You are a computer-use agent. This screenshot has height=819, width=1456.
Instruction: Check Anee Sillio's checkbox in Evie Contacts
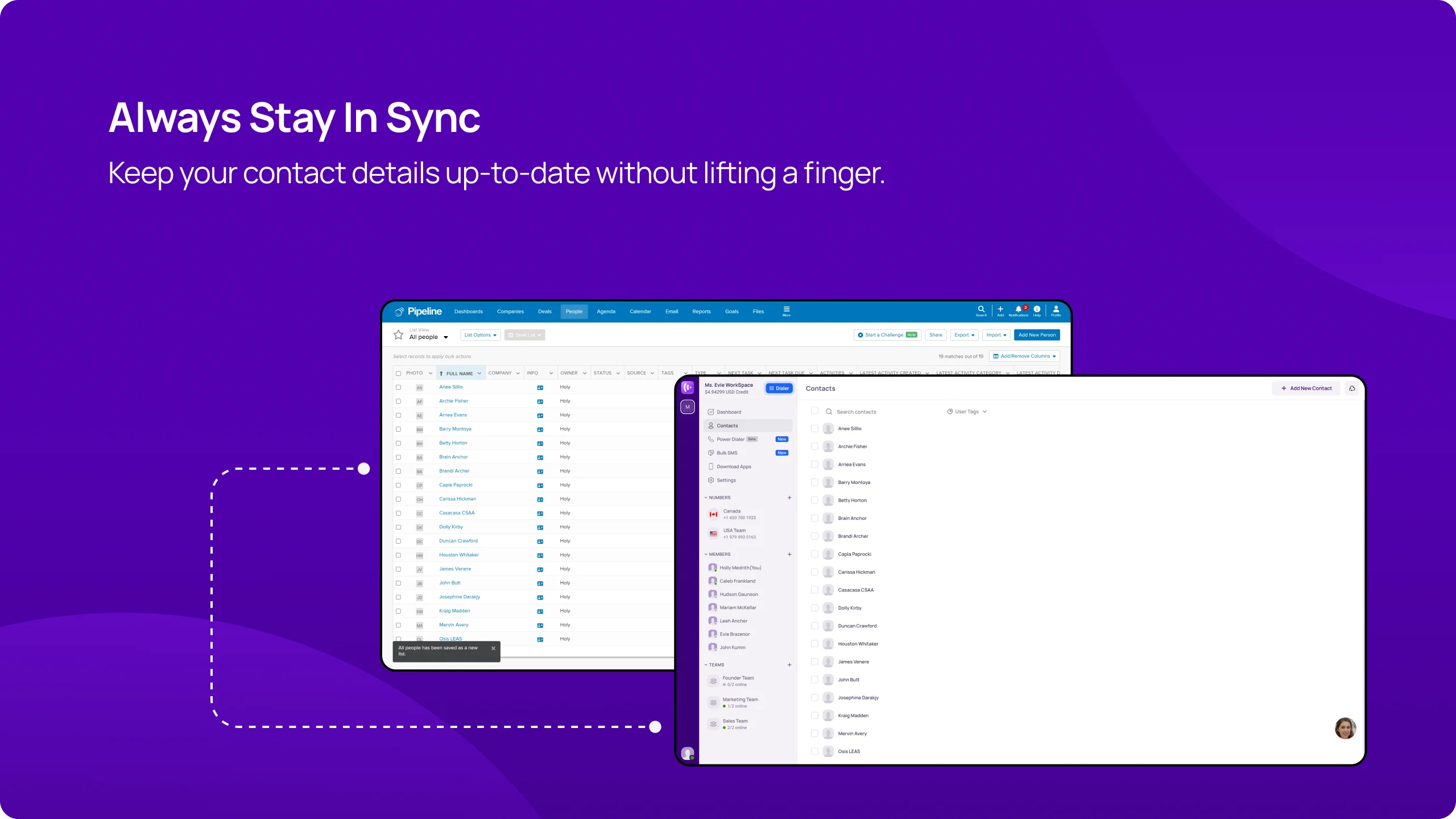[x=814, y=428]
